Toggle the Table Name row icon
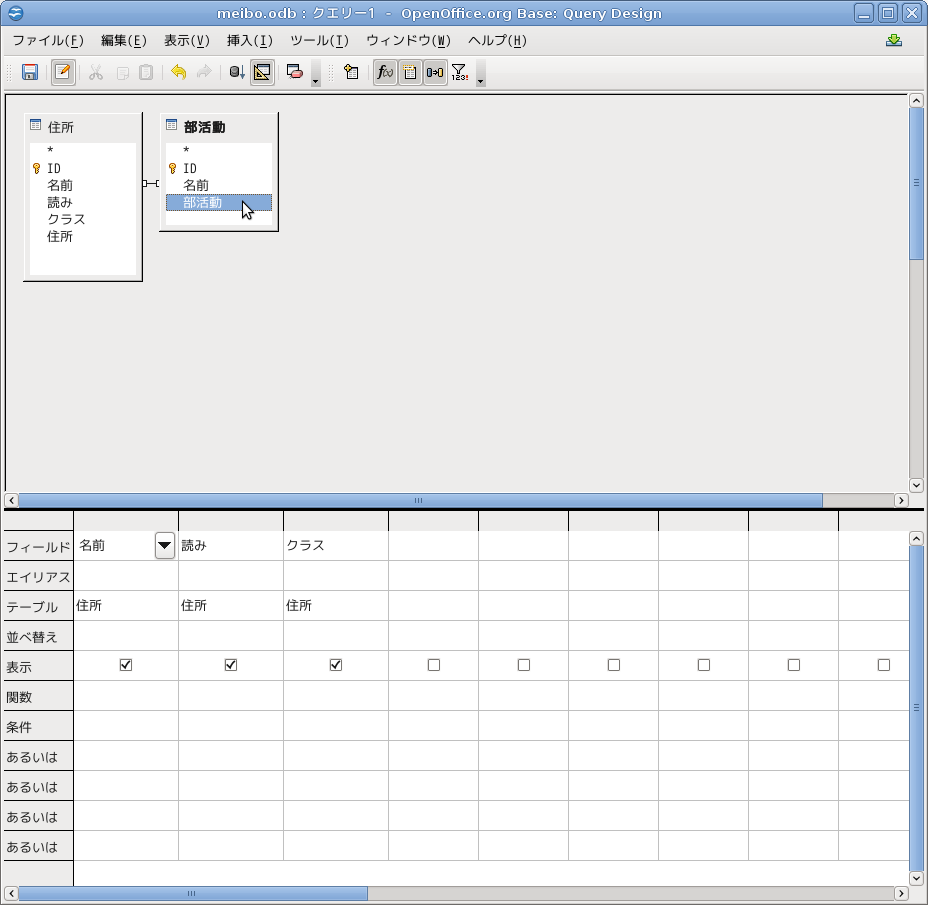The image size is (928, 905). coord(410,72)
